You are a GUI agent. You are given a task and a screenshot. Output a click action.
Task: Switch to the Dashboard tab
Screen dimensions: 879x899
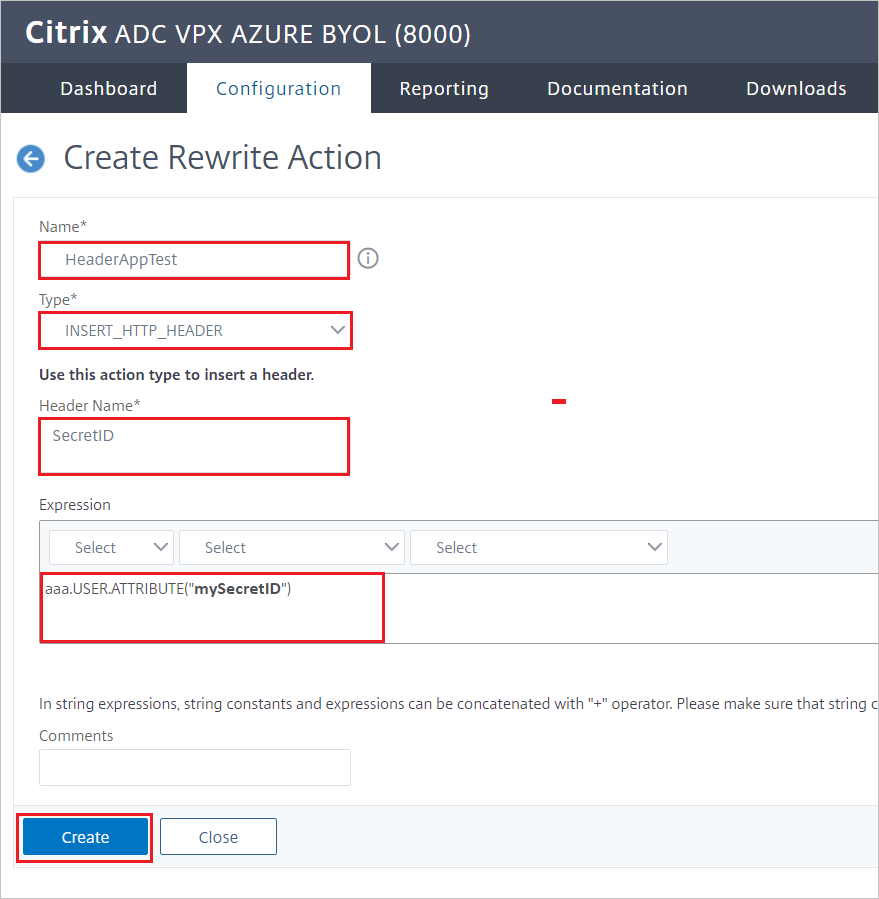[108, 88]
